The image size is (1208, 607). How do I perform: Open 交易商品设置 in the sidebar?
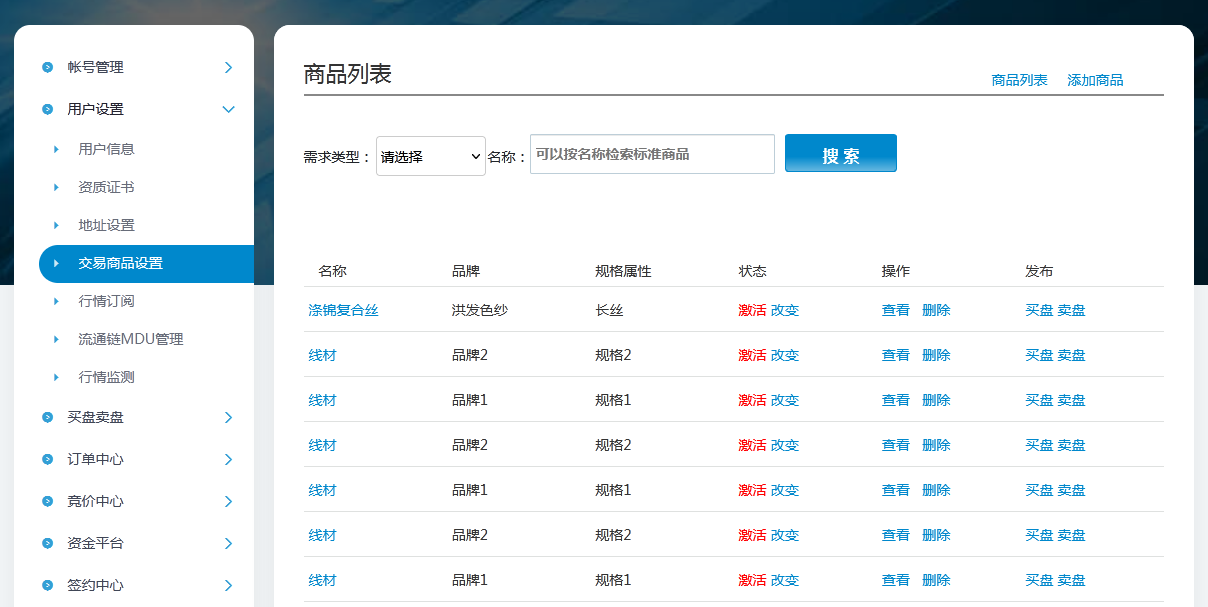pos(121,264)
